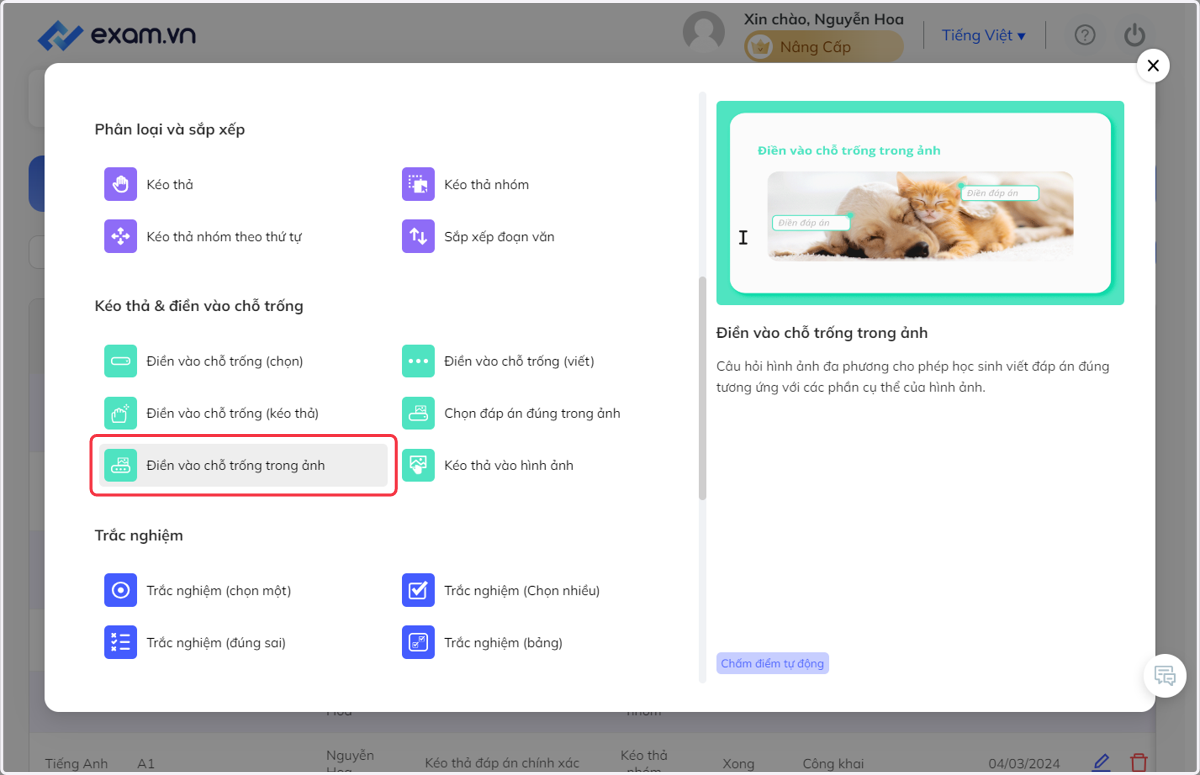This screenshot has height=775, width=1200.
Task: Pick Điền vào chỗ trống (kéo thả) text
Action: 232,413
